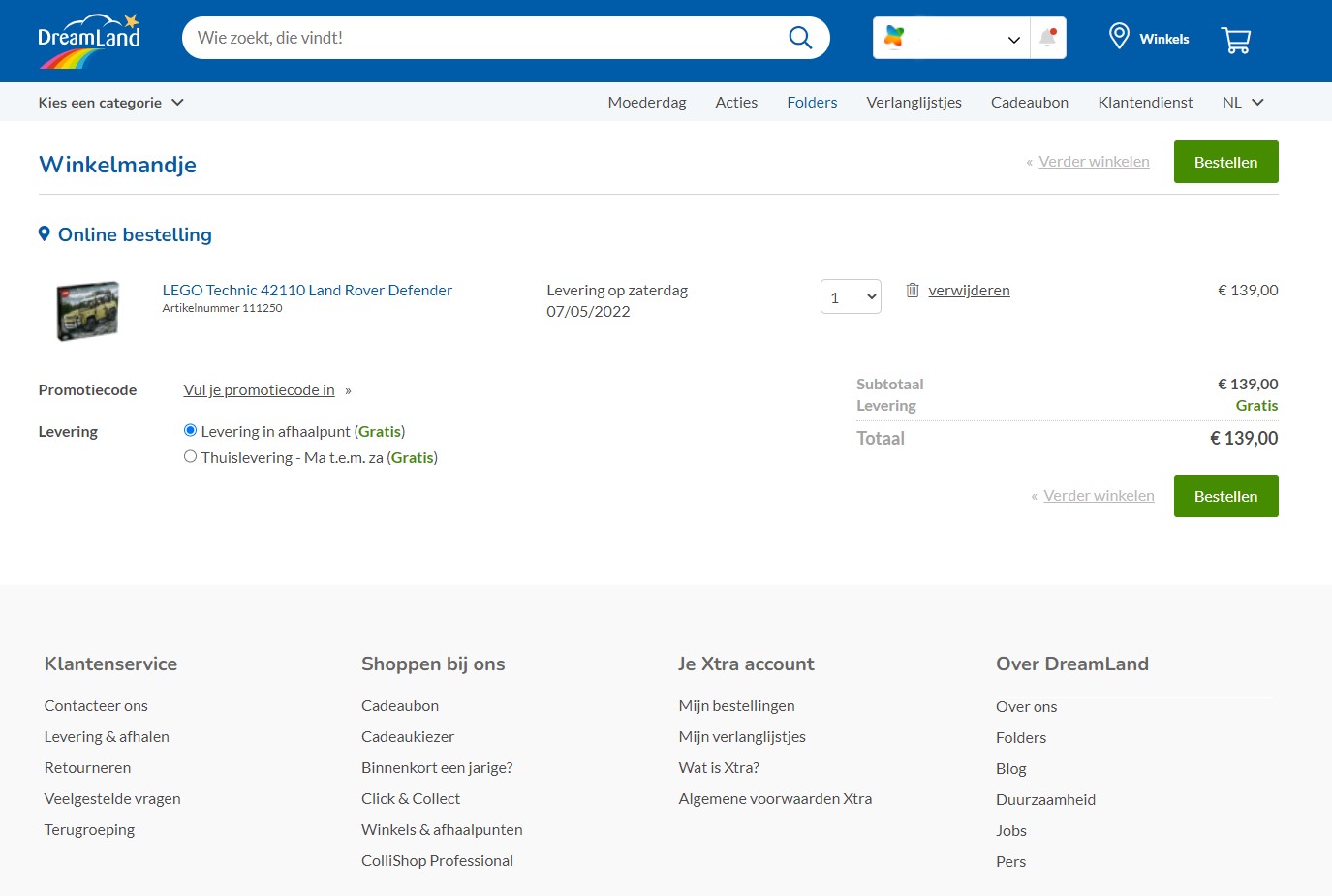This screenshot has width=1332, height=896.
Task: Open Duurzaamheid footer link
Action: (x=1045, y=800)
